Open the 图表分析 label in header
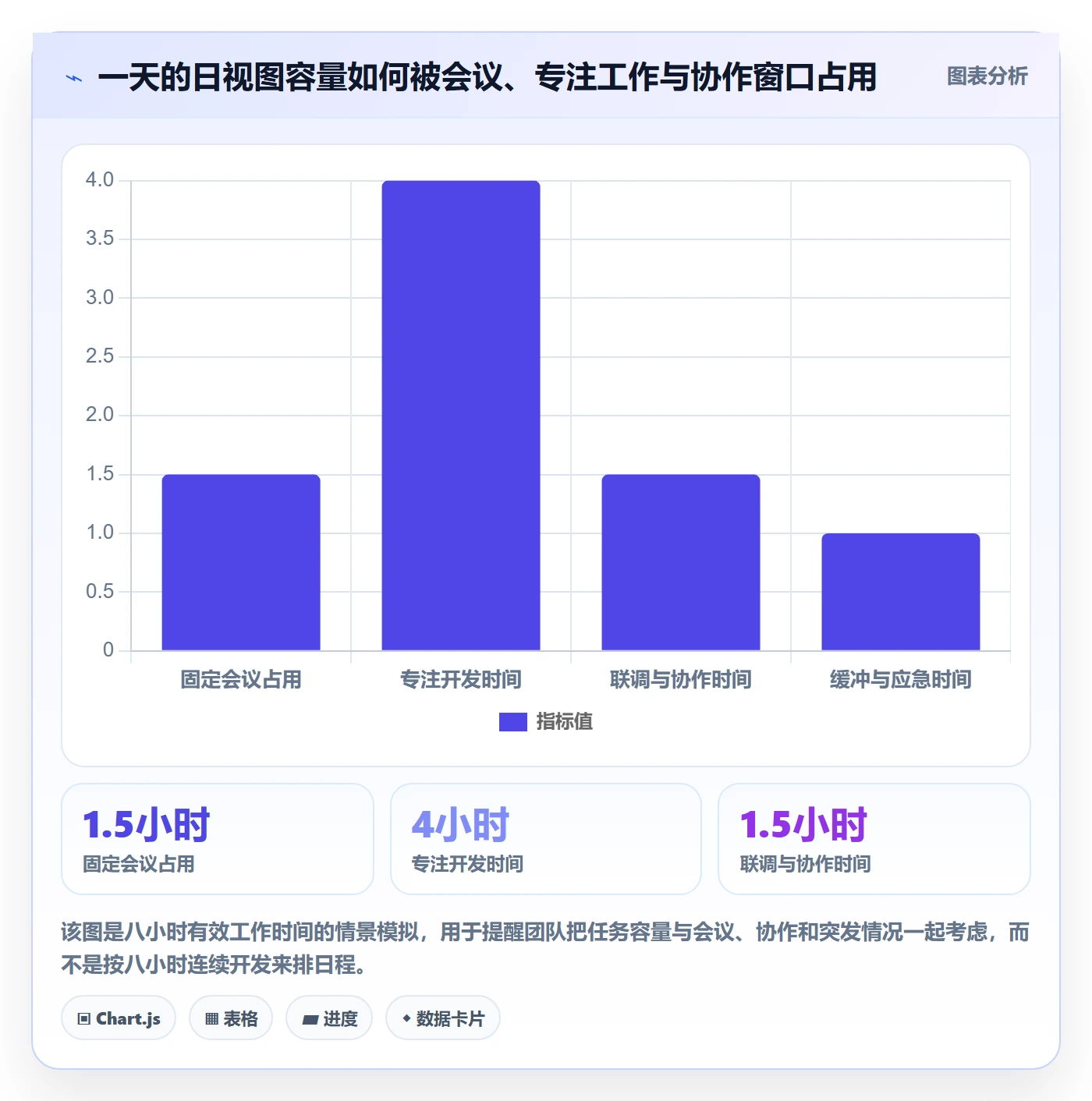1092x1101 pixels. tap(987, 76)
